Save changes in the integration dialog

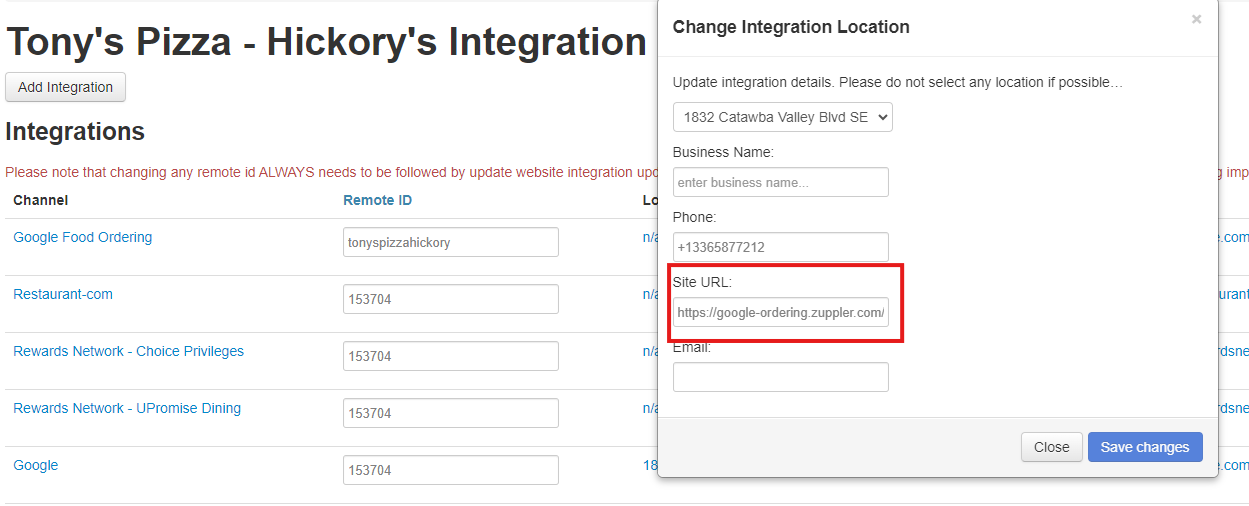click(1145, 447)
